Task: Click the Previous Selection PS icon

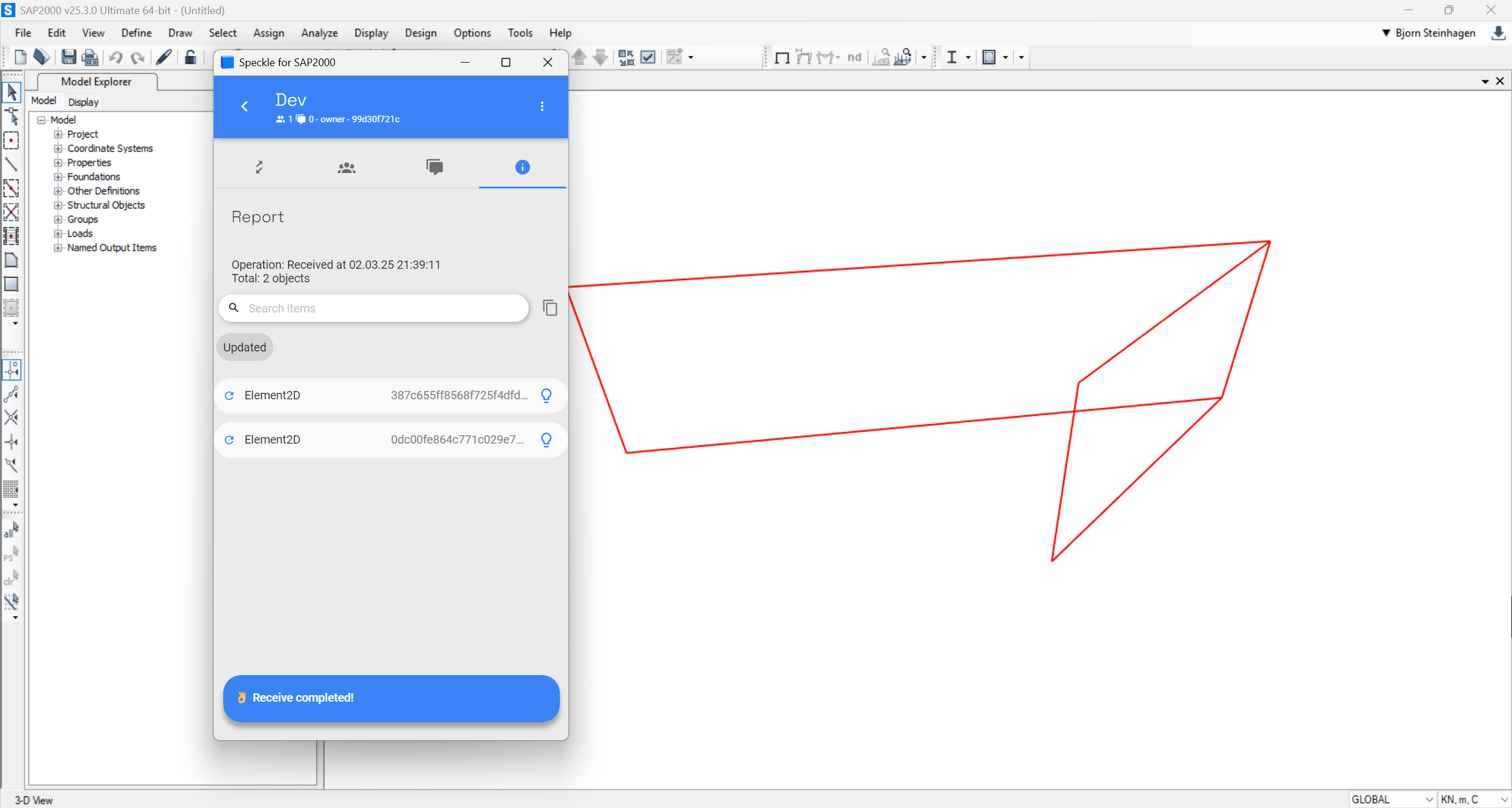Action: point(11,553)
